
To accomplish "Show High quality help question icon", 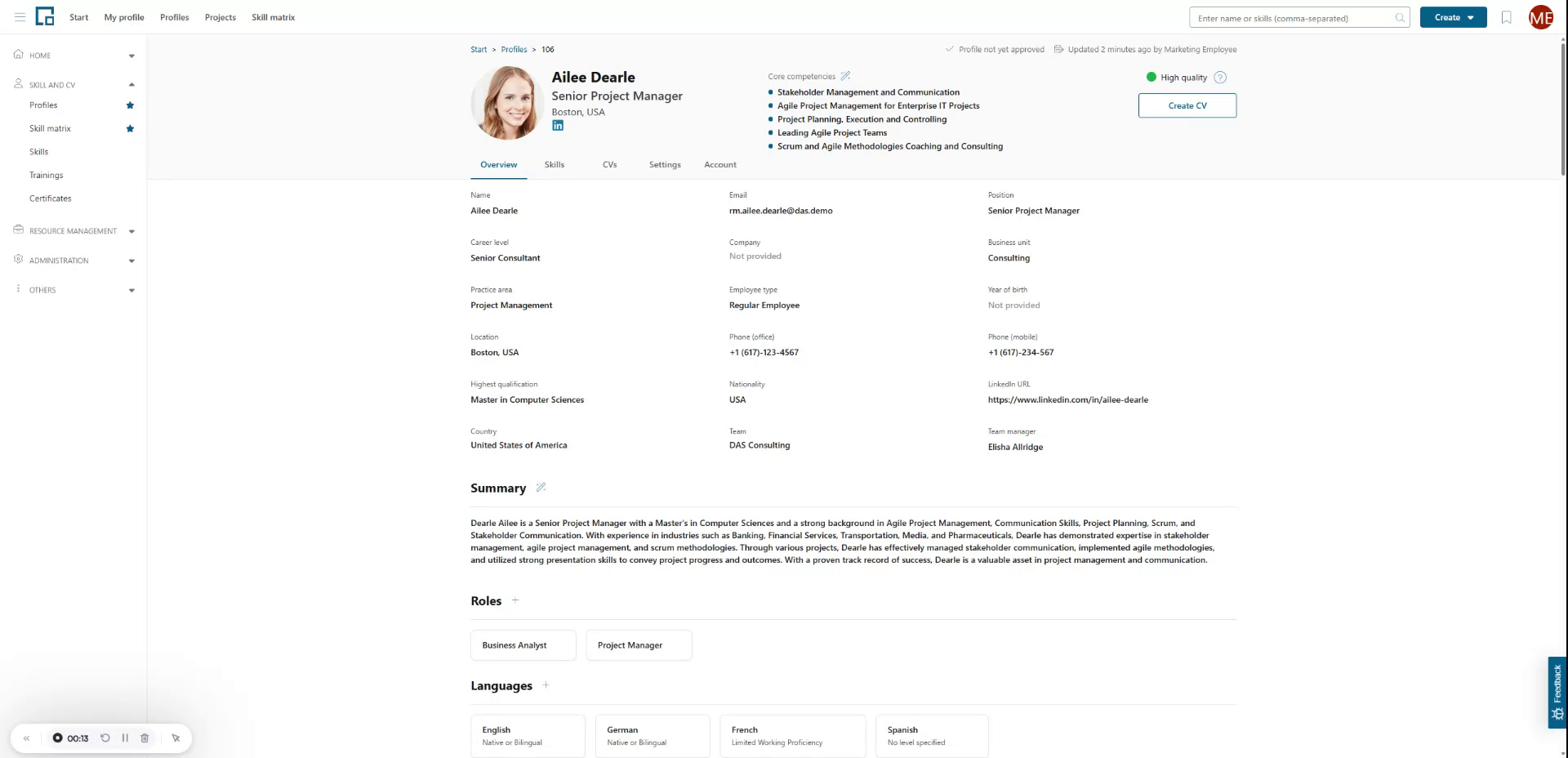I will click(1220, 78).
